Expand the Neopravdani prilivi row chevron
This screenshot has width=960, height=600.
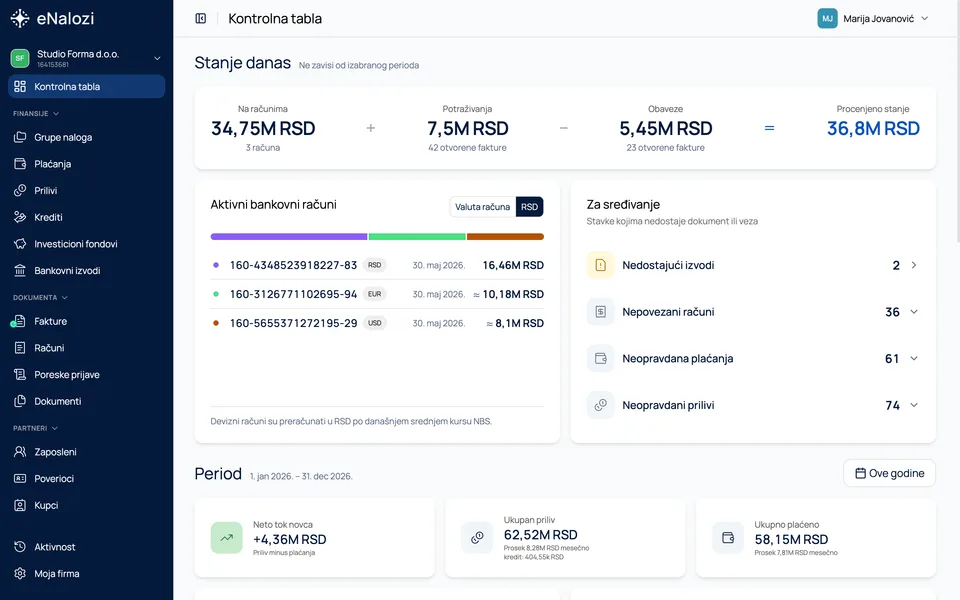[x=913, y=405]
